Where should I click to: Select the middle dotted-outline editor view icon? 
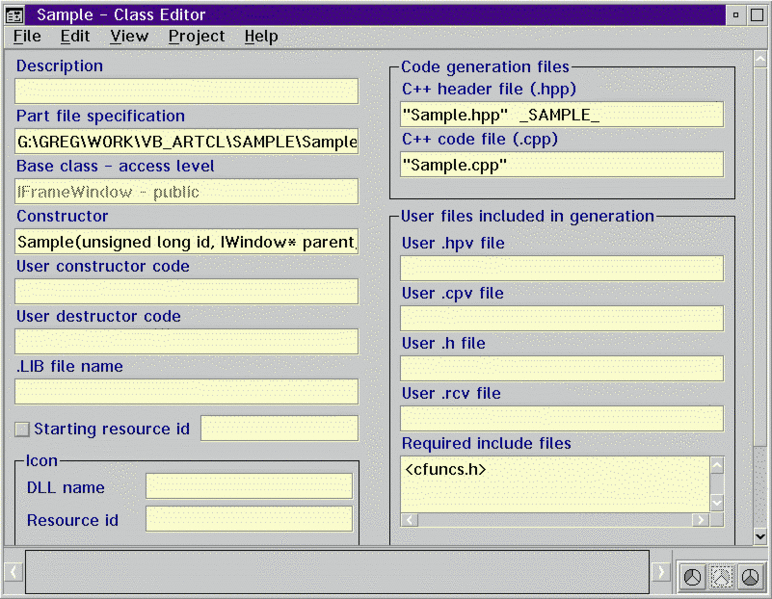coord(721,576)
